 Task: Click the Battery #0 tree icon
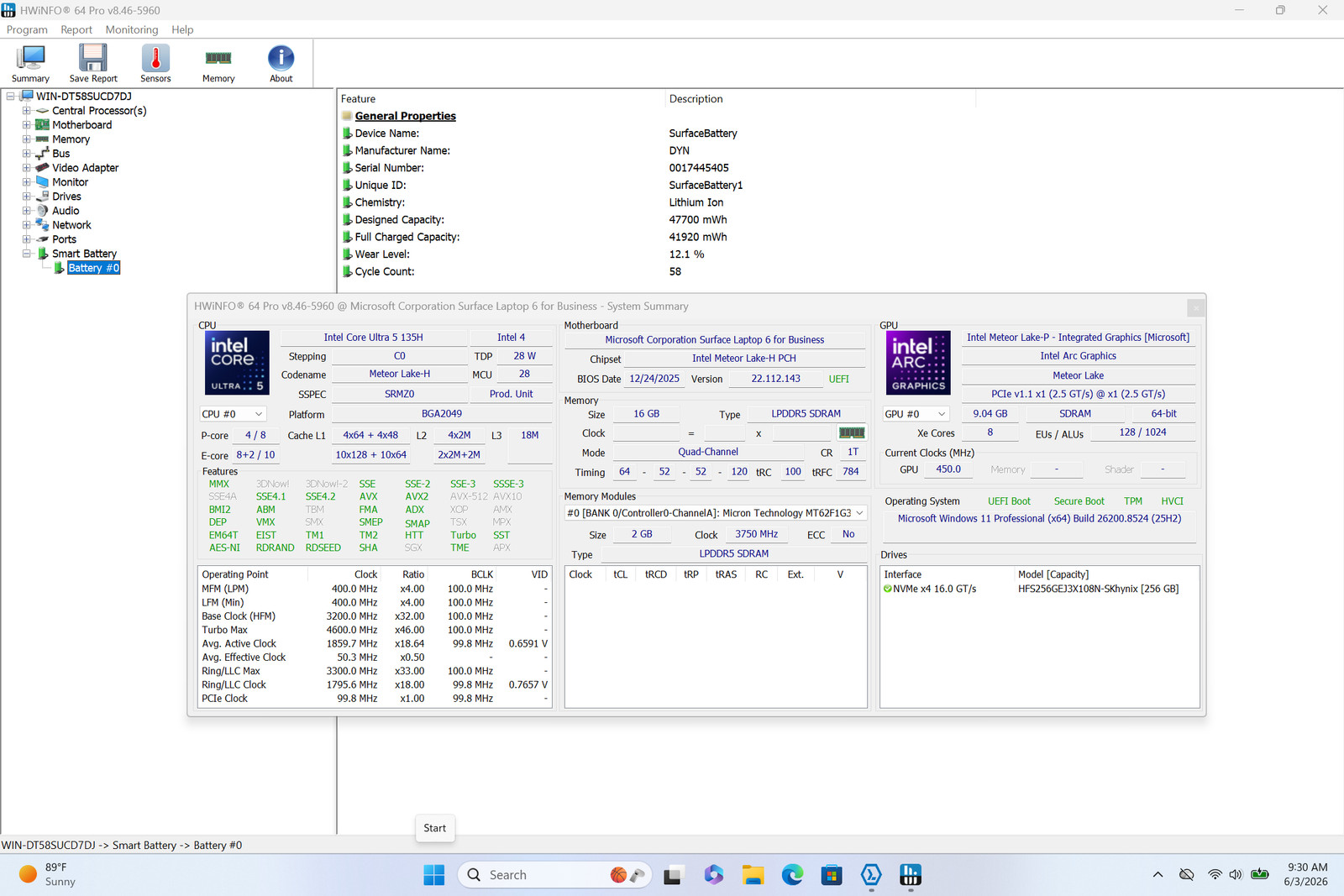(x=59, y=268)
